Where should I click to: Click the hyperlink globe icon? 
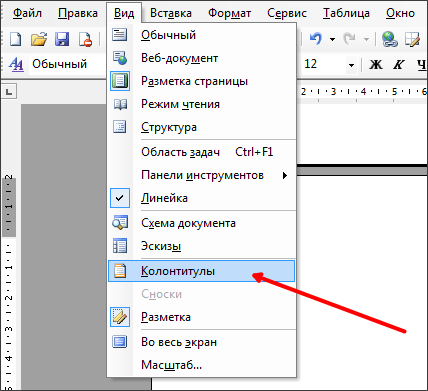(x=389, y=39)
